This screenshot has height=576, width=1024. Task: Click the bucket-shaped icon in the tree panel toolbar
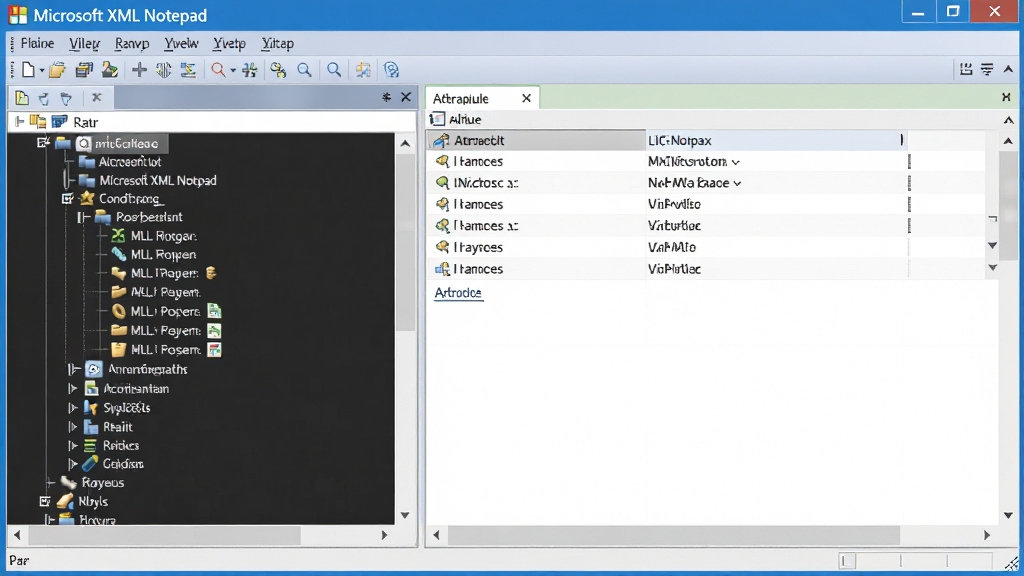[66, 99]
